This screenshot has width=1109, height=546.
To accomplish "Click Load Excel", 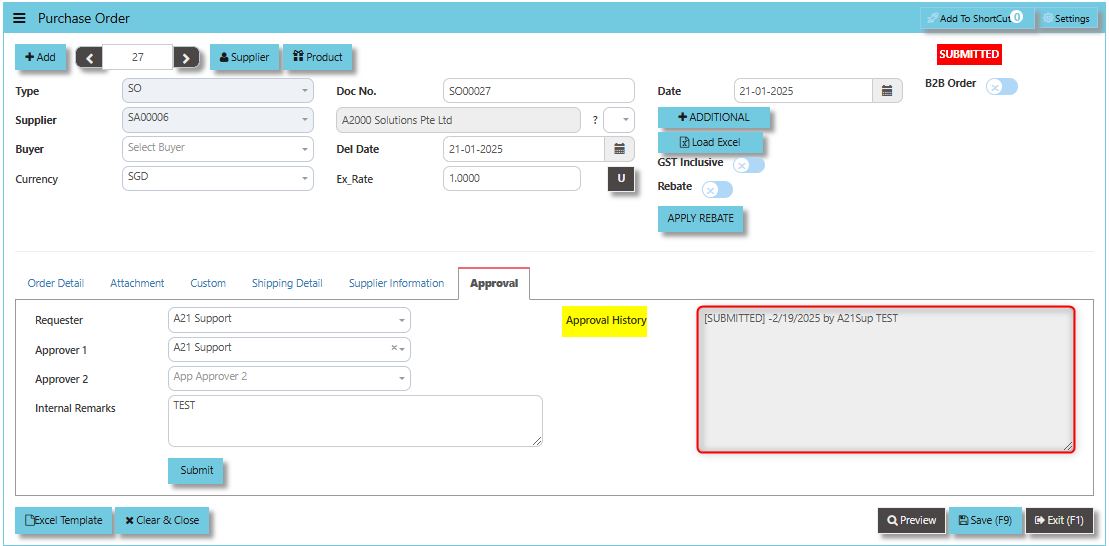I will pyautogui.click(x=711, y=142).
